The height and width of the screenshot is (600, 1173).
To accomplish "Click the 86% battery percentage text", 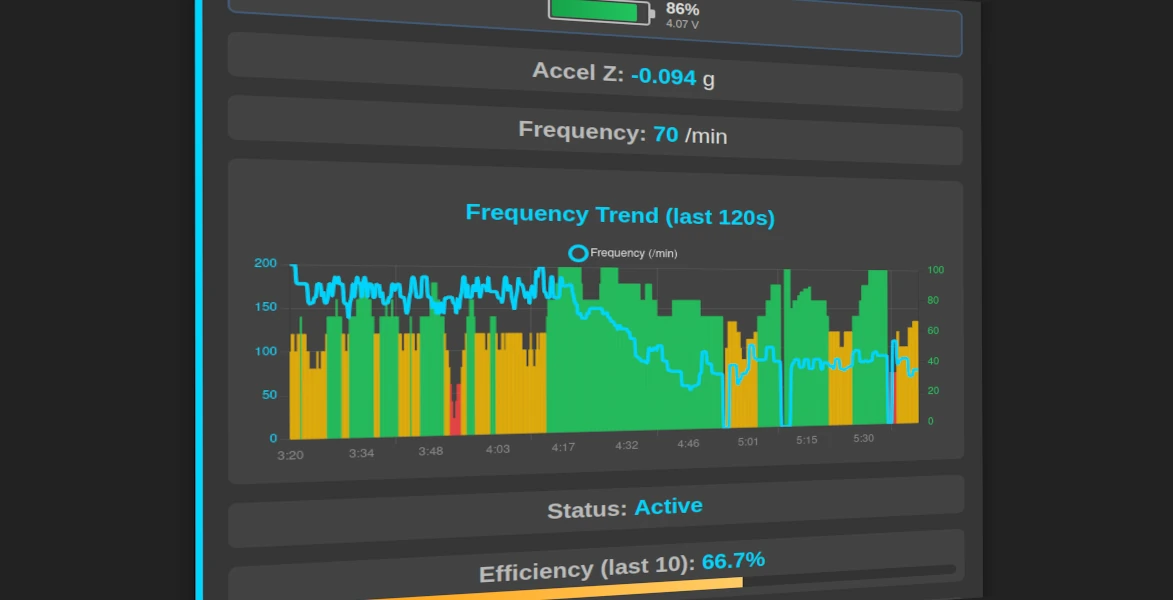I will point(683,9).
